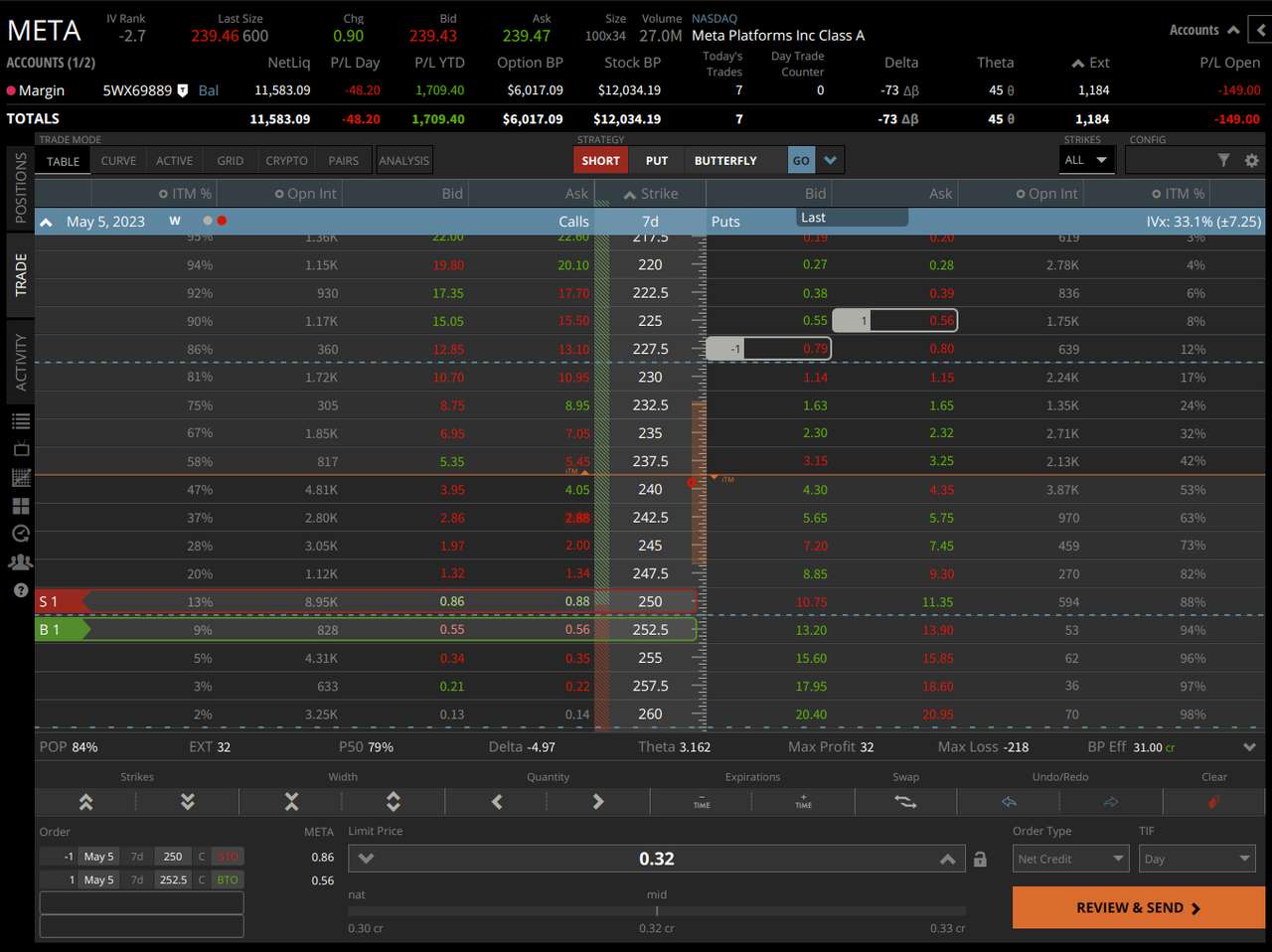Open the TIF Day dropdown

click(x=1197, y=859)
